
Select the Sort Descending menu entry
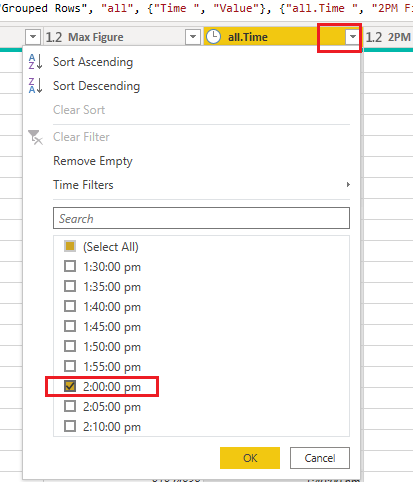click(96, 86)
